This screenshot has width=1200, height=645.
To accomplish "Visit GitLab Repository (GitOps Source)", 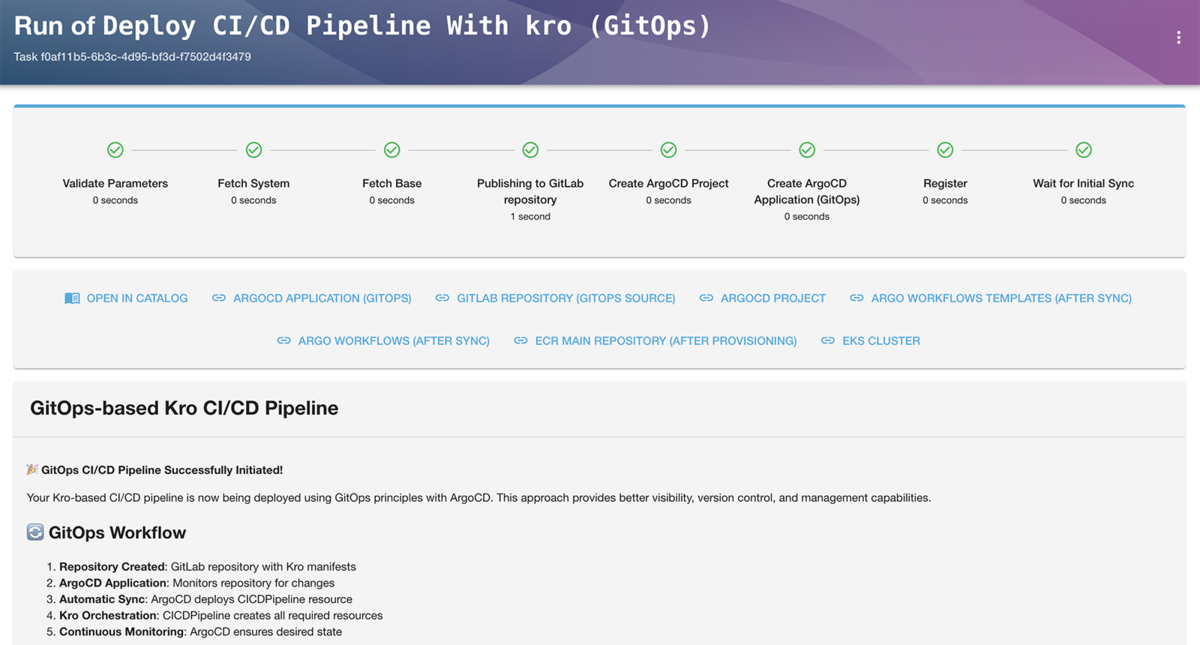I will pyautogui.click(x=566, y=298).
